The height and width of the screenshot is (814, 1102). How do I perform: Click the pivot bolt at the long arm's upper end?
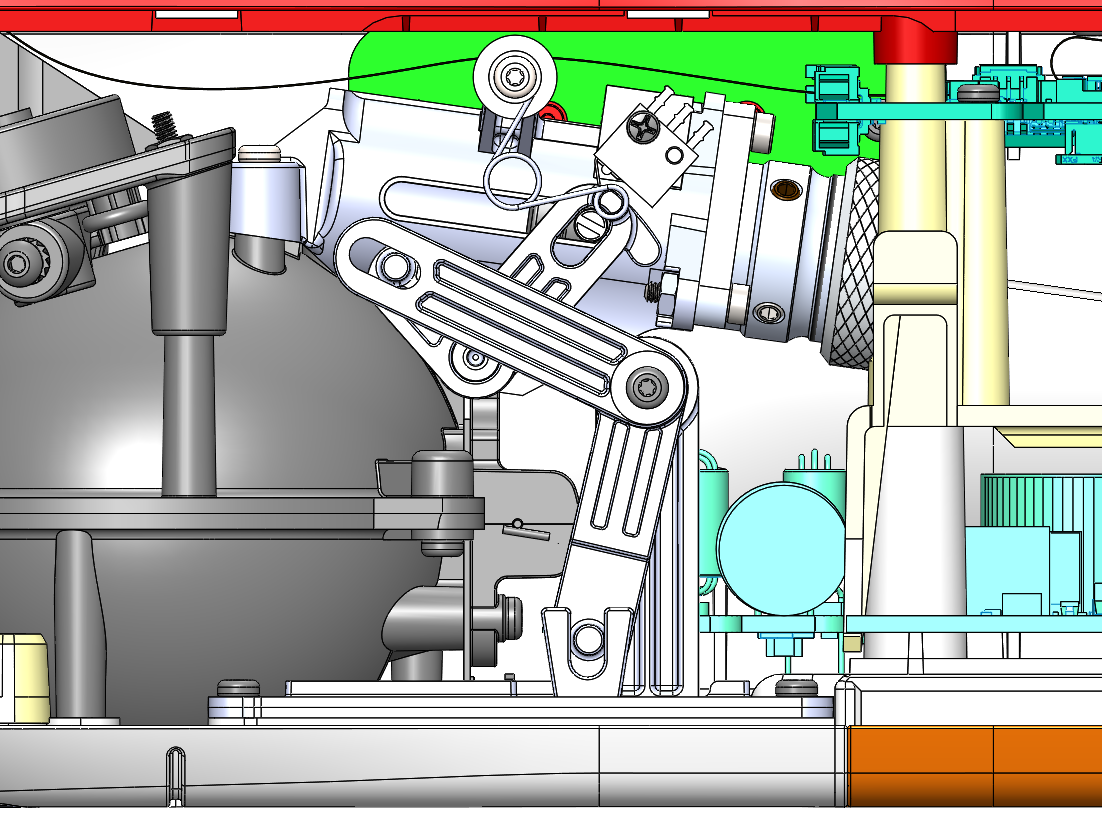[x=394, y=266]
